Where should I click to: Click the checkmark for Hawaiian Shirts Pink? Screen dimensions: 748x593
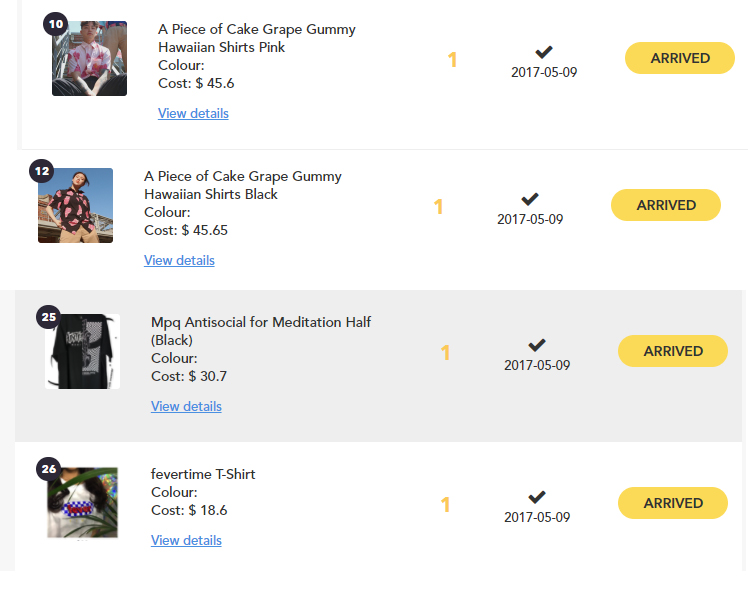click(x=544, y=52)
